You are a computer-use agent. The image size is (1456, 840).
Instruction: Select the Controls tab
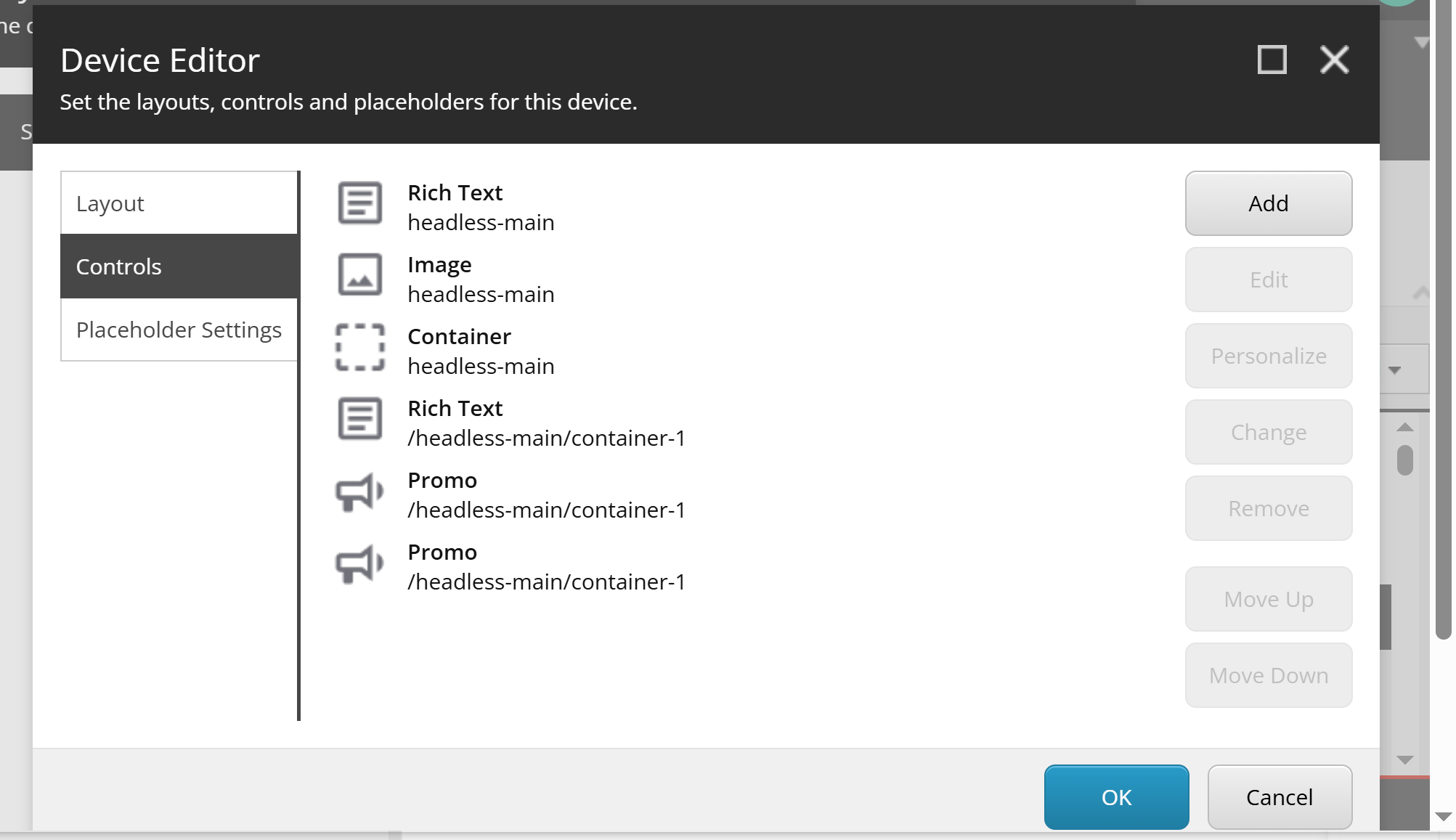[x=179, y=266]
